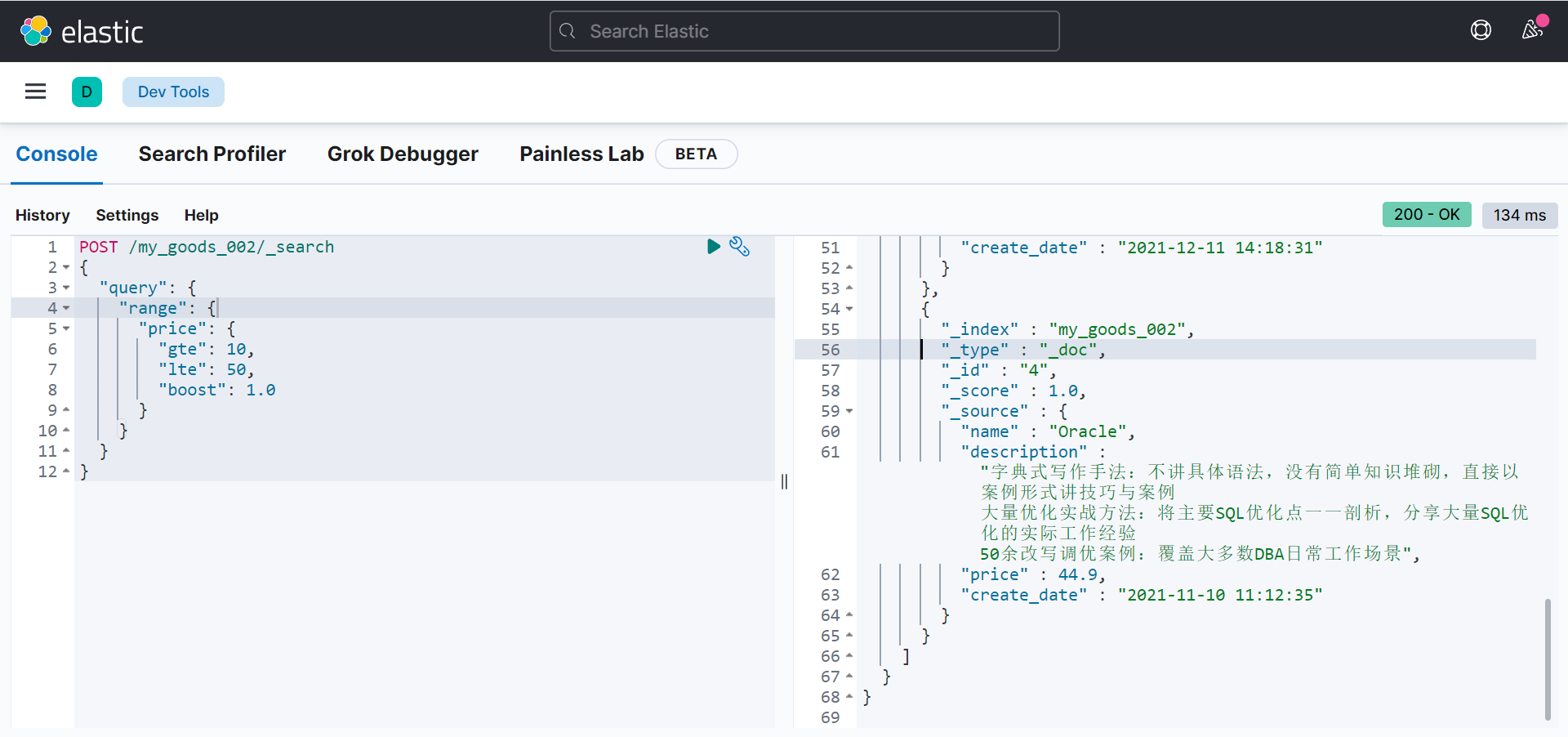Open the console Help
Screen dimensions: 1568x737
pos(201,215)
